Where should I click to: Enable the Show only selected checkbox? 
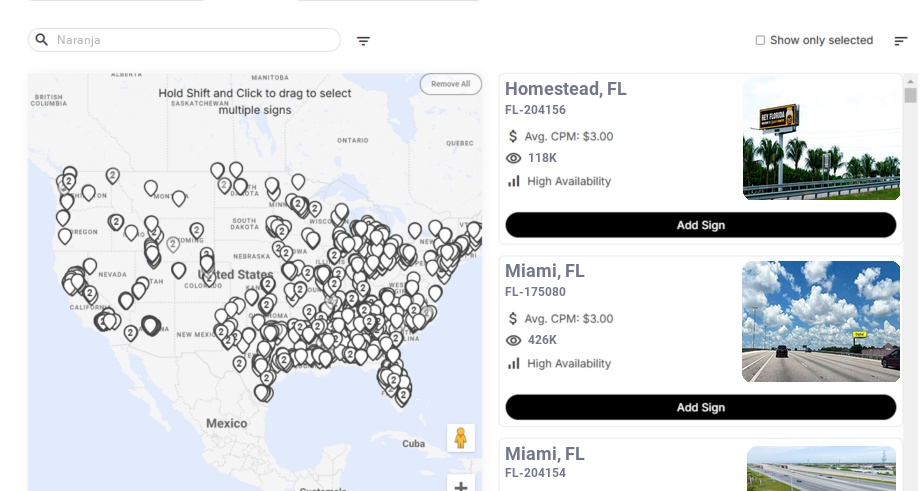pos(760,41)
